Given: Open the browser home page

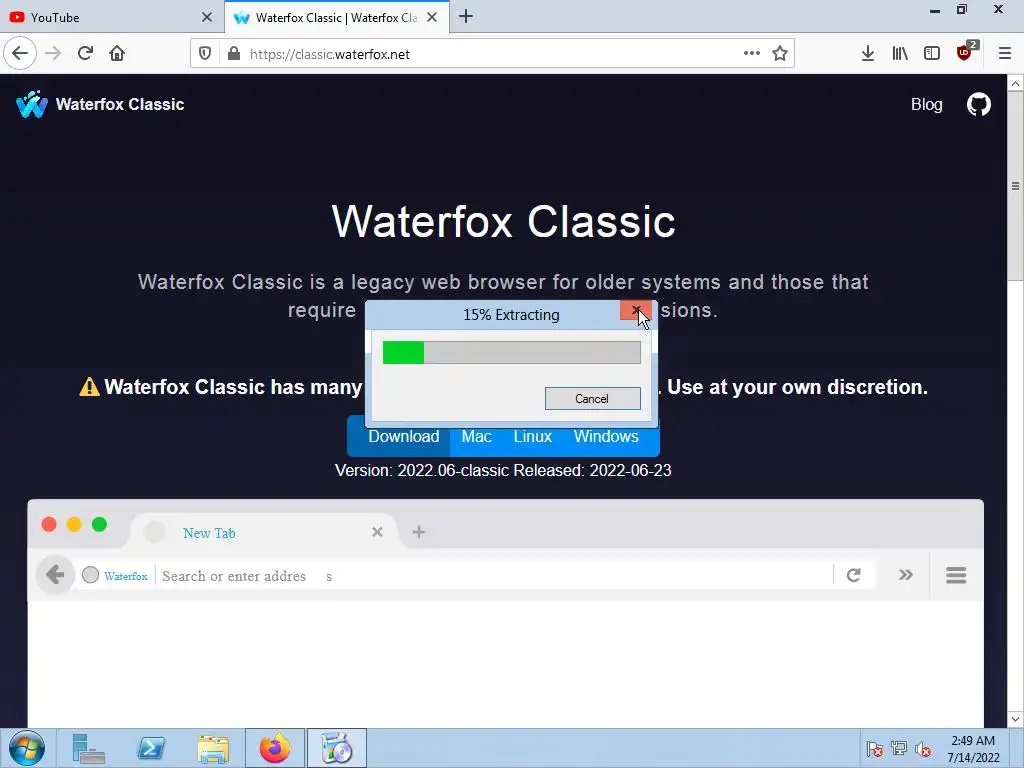Looking at the screenshot, I should pyautogui.click(x=117, y=54).
